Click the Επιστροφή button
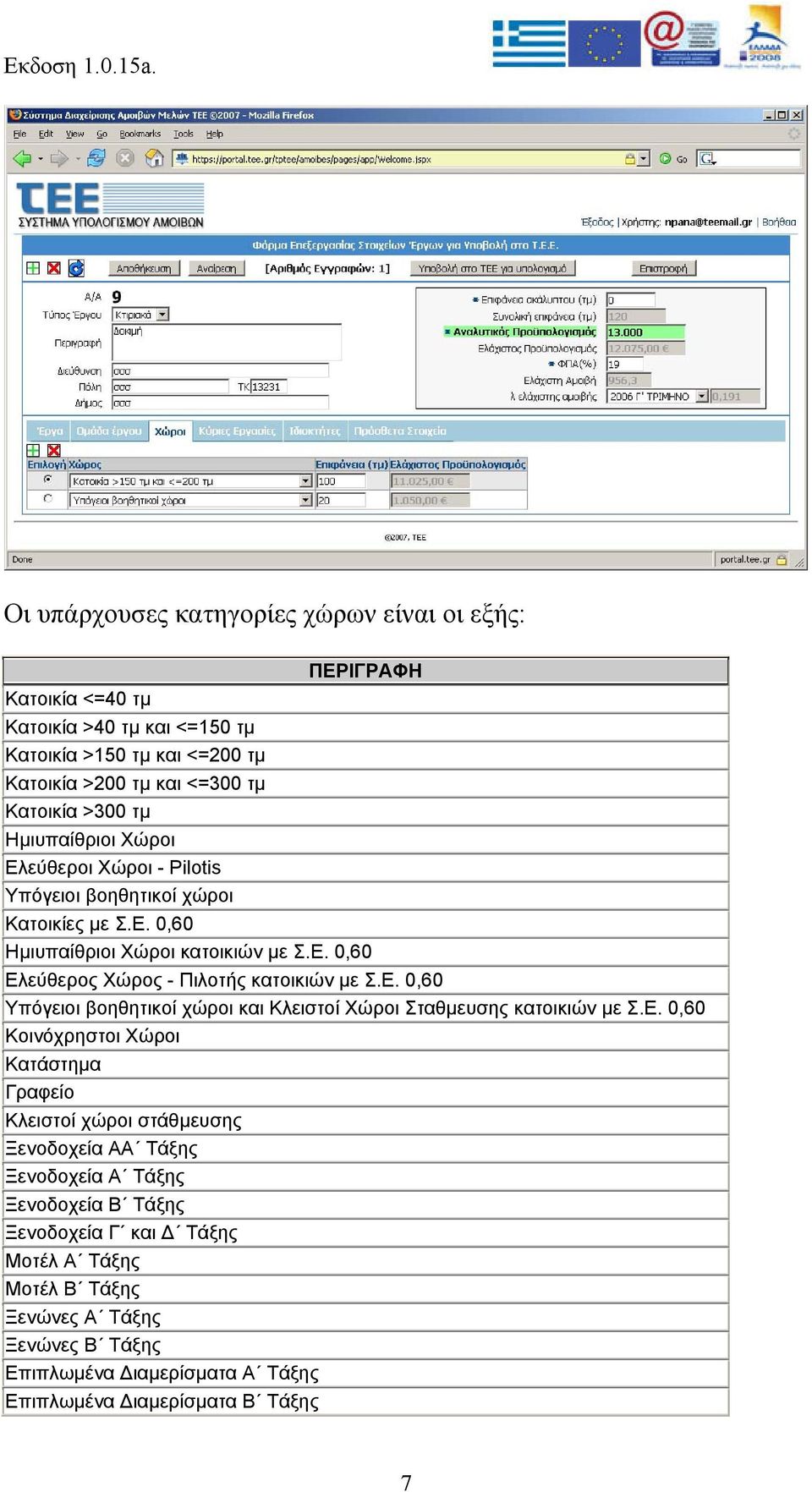The width and height of the screenshot is (812, 1492). coord(663,268)
